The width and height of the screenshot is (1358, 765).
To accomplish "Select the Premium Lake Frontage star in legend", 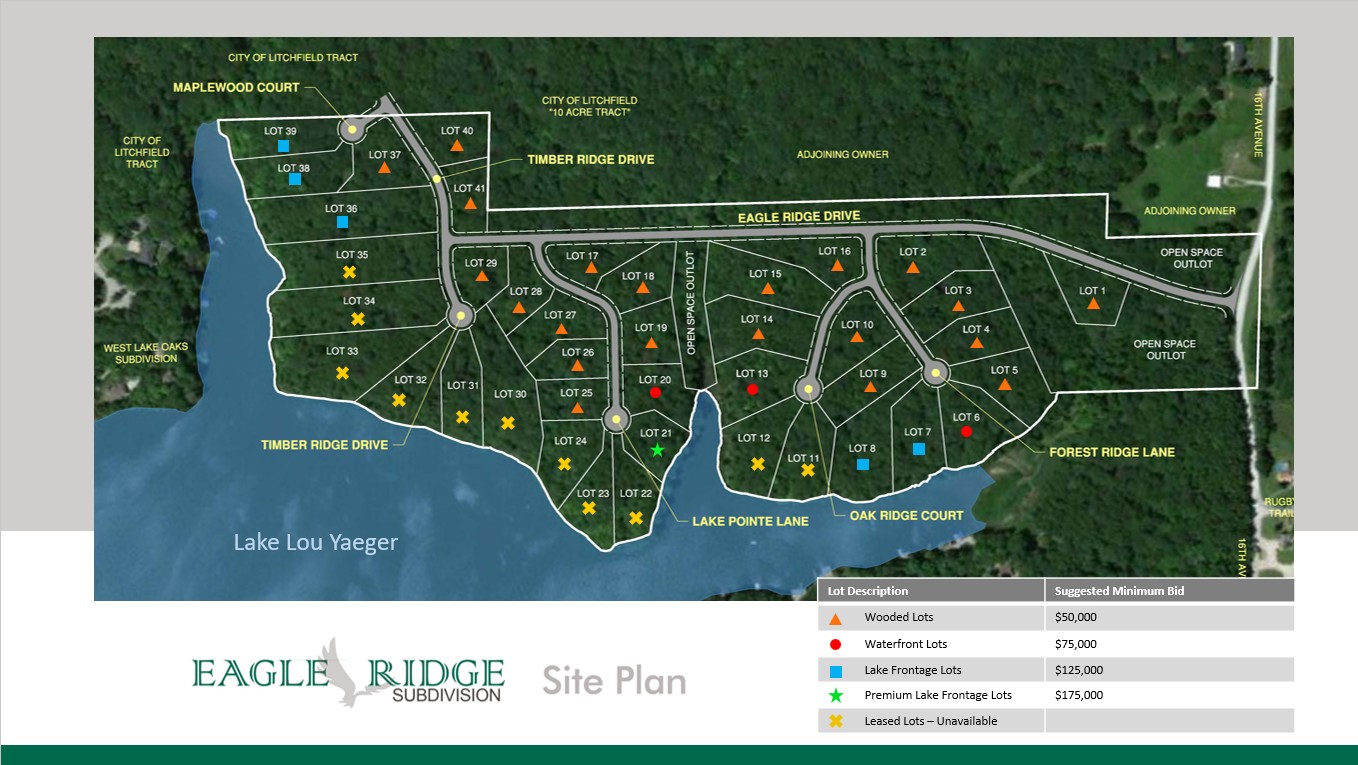I will (836, 695).
